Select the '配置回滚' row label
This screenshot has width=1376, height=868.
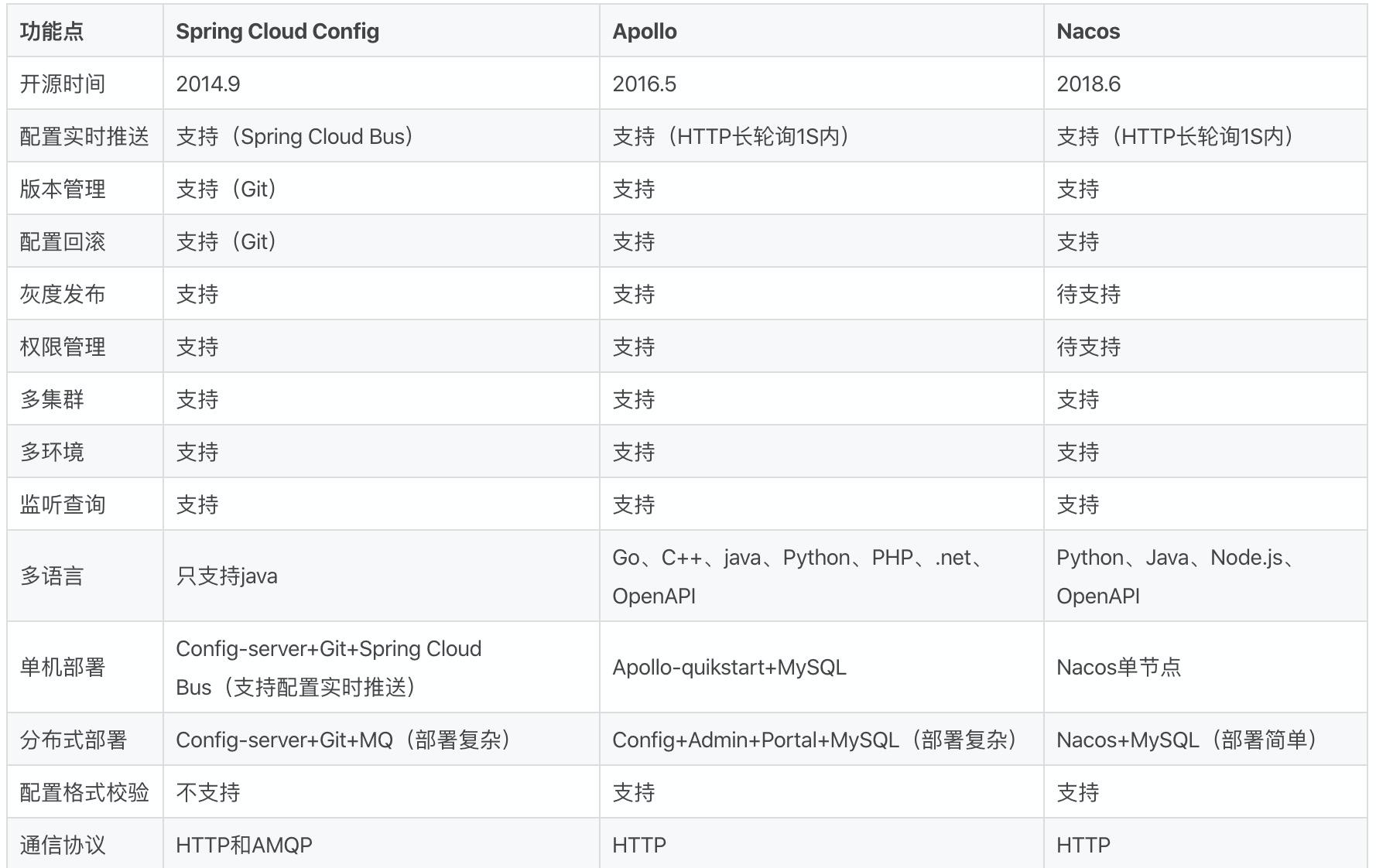pyautogui.click(x=85, y=241)
